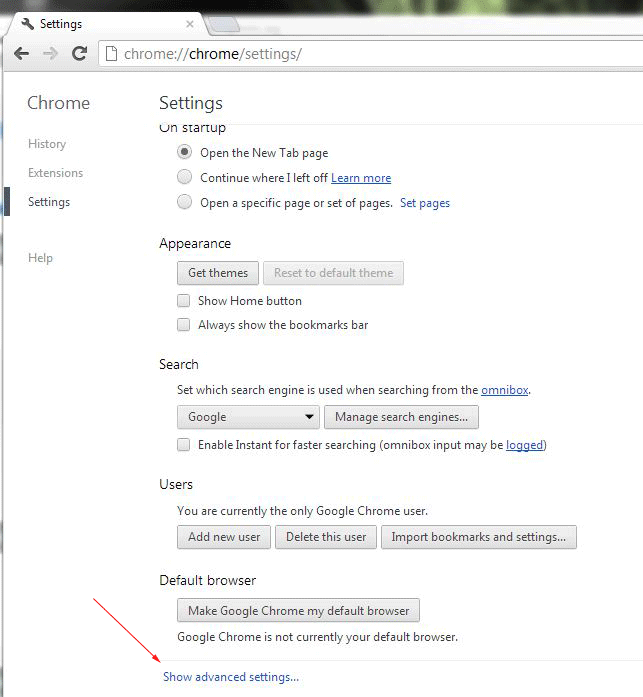Enable the Show Home button checkbox
The height and width of the screenshot is (697, 643).
tap(184, 301)
